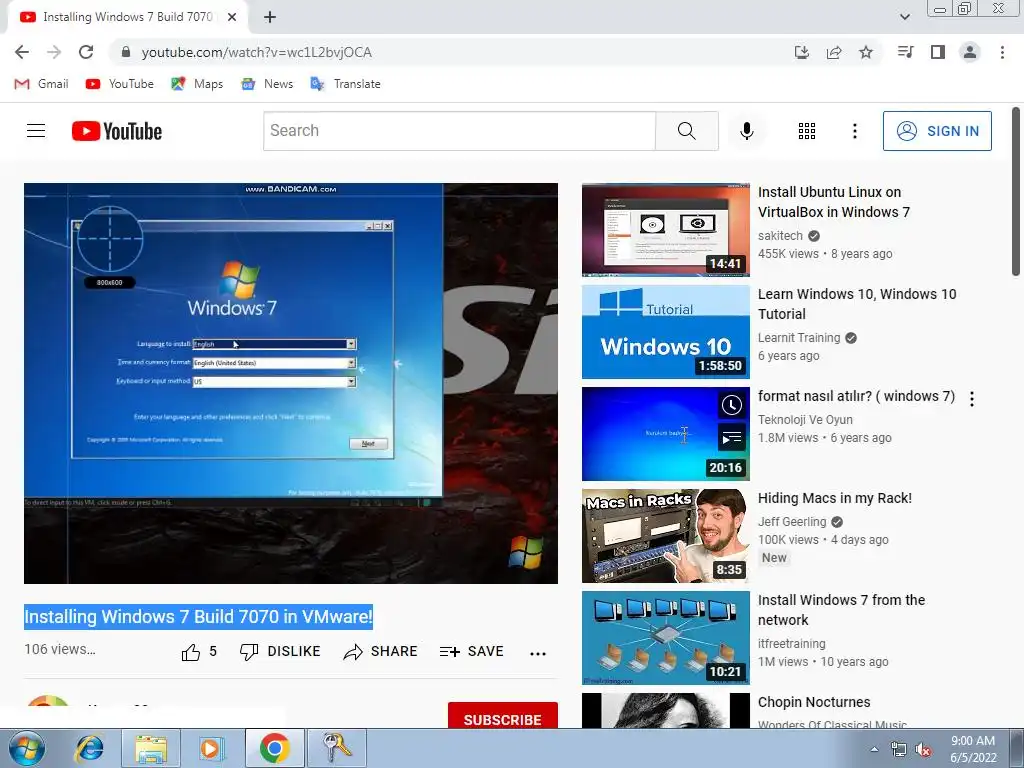
Task: Save video to playlist with SAVE
Action: click(x=472, y=652)
